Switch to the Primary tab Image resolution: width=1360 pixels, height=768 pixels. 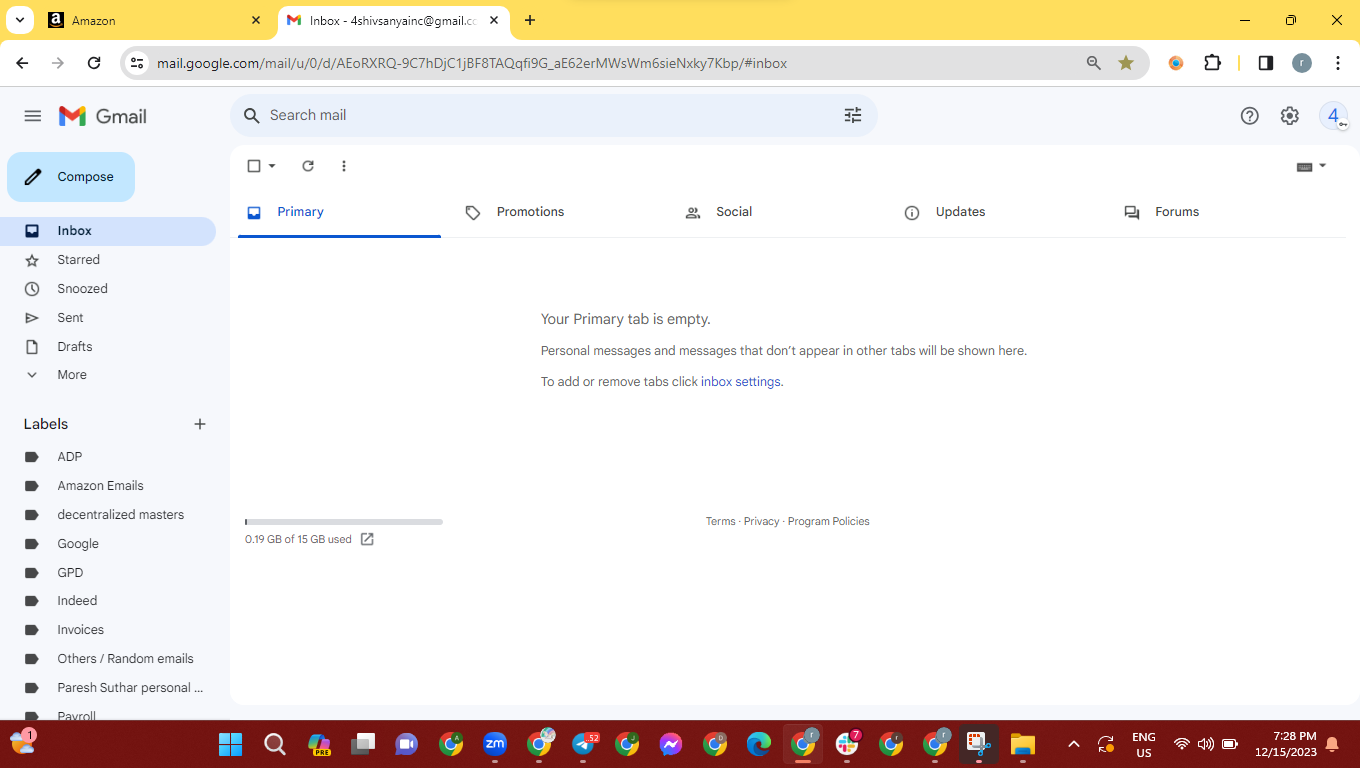click(339, 212)
